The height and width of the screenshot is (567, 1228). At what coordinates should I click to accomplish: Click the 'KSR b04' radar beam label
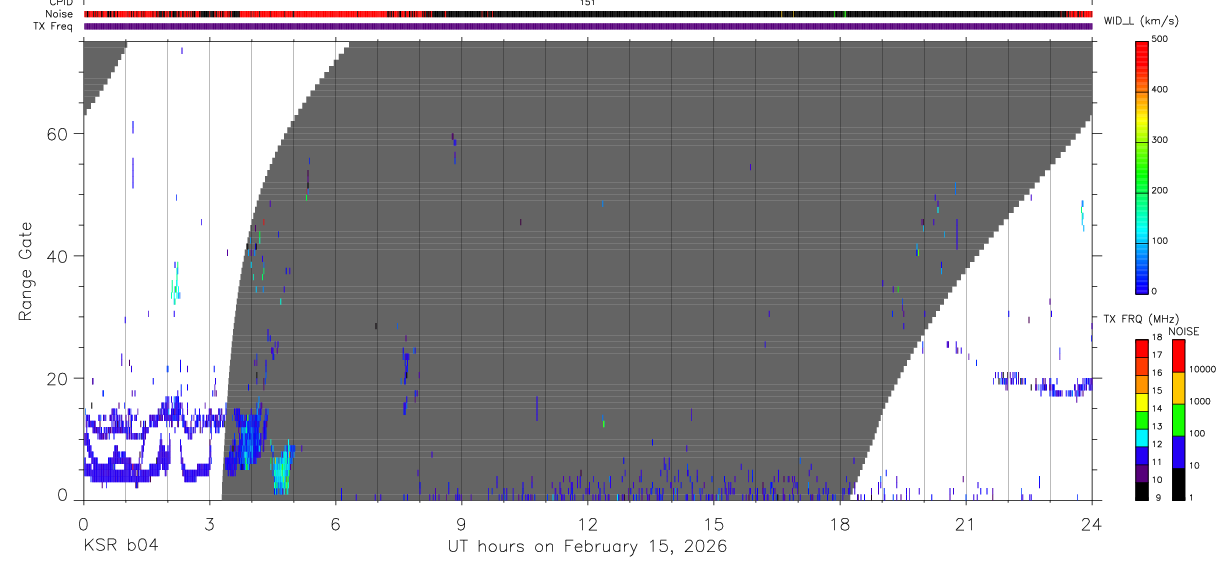(x=120, y=546)
